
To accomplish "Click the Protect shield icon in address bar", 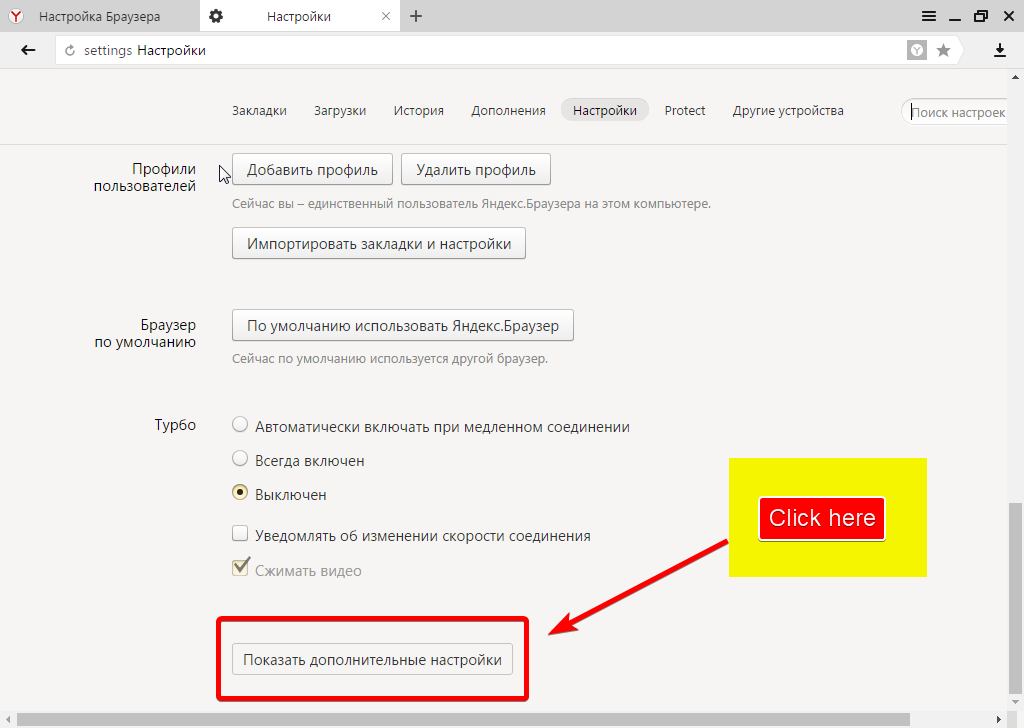I will (x=917, y=50).
